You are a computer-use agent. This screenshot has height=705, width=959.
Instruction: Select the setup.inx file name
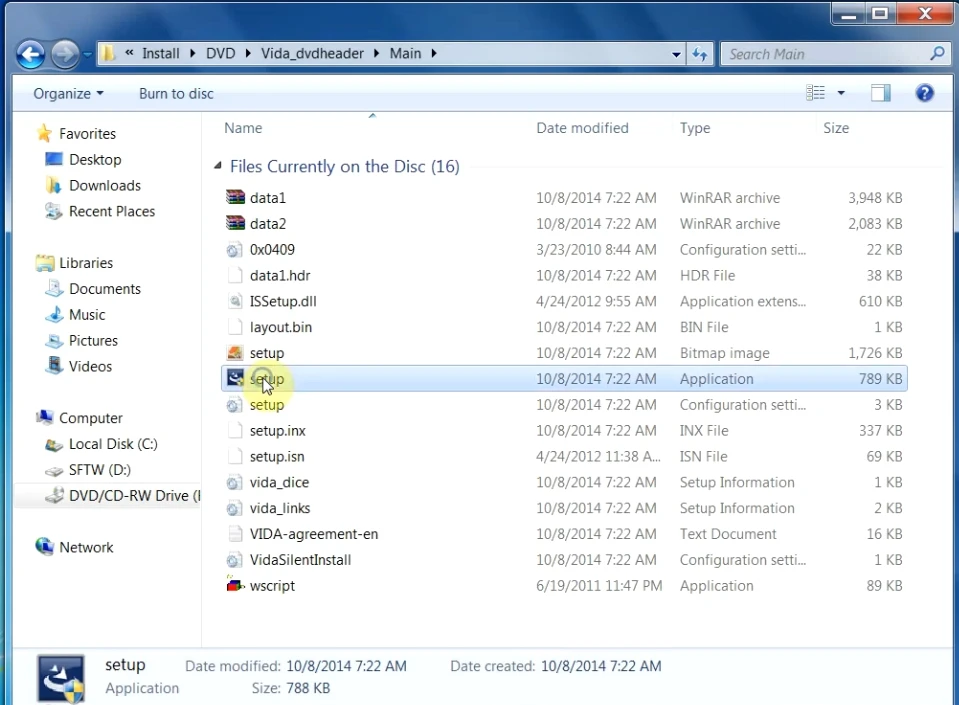pyautogui.click(x=278, y=430)
